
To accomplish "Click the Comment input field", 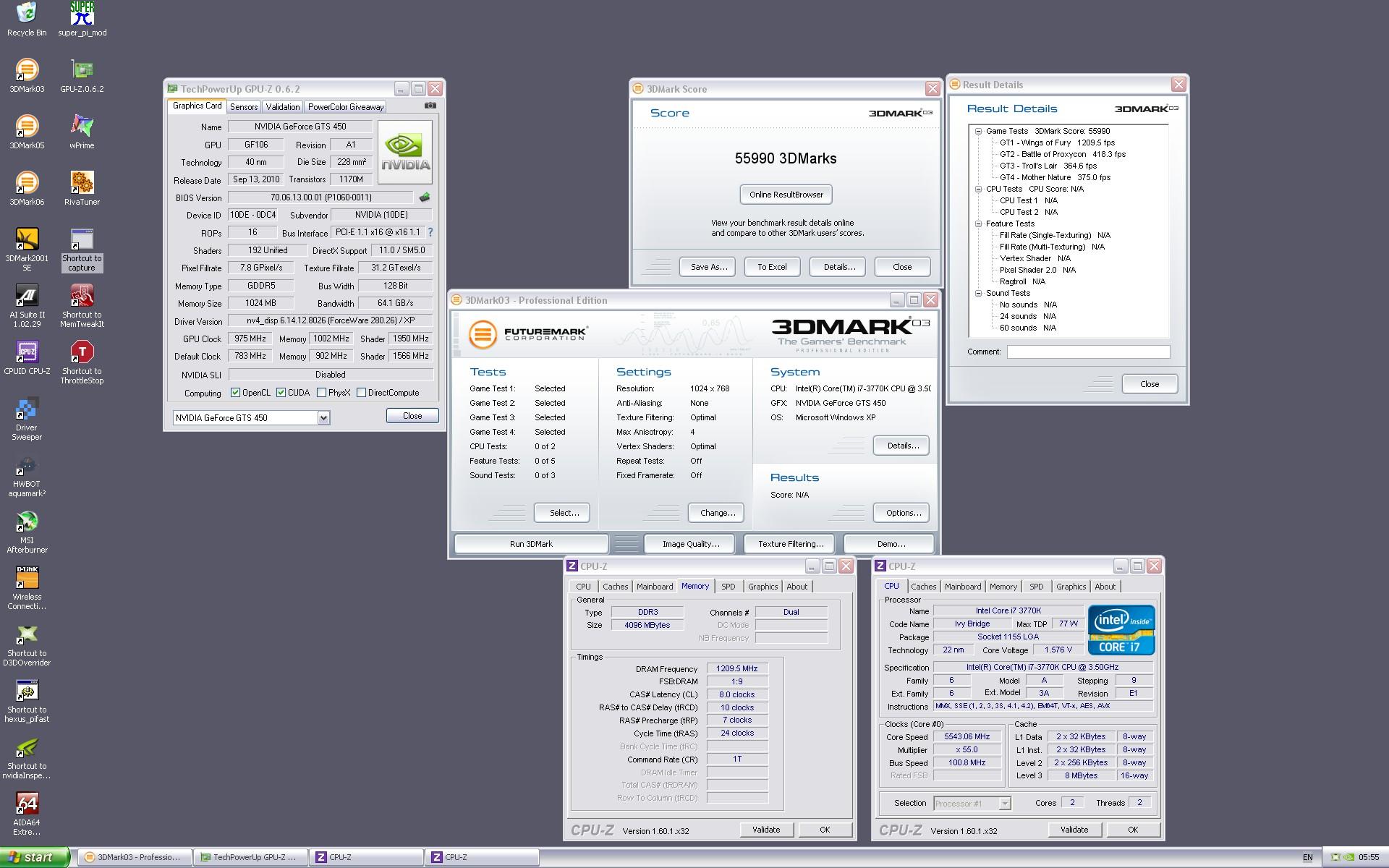I will click(1088, 352).
